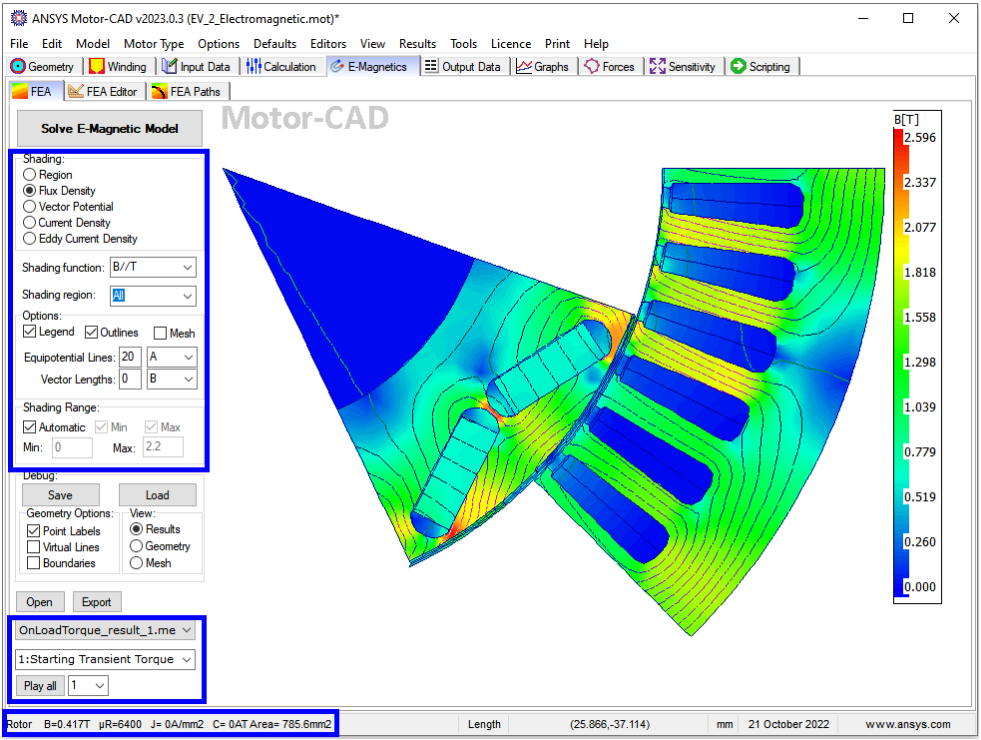Screen dimensions: 981x740
Task: Click the shading range Min field
Action: click(73, 448)
